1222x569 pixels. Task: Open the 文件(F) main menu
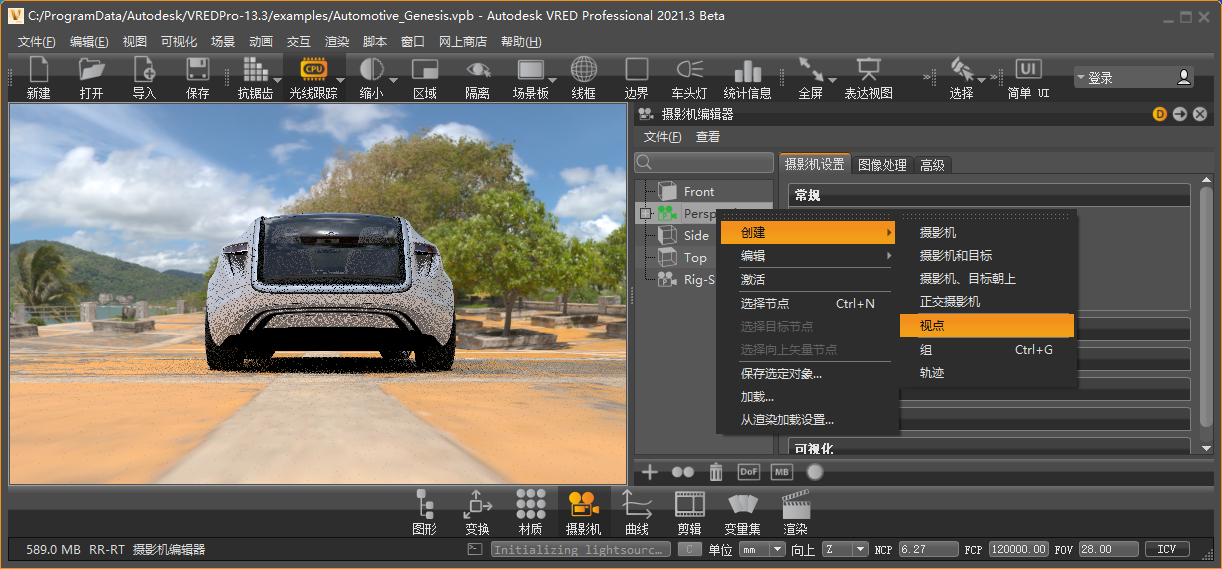[37, 42]
